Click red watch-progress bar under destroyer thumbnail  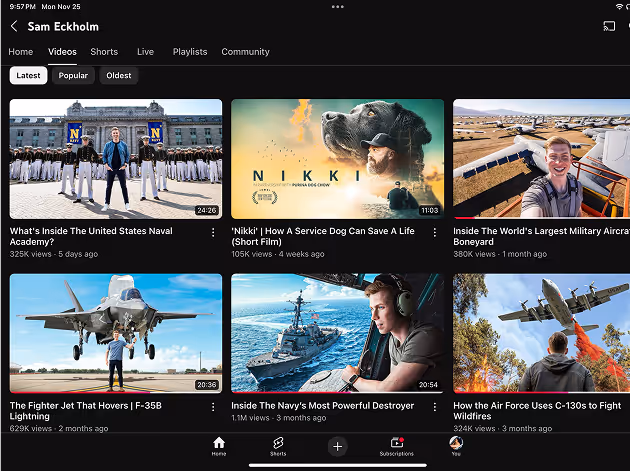[x=291, y=392]
